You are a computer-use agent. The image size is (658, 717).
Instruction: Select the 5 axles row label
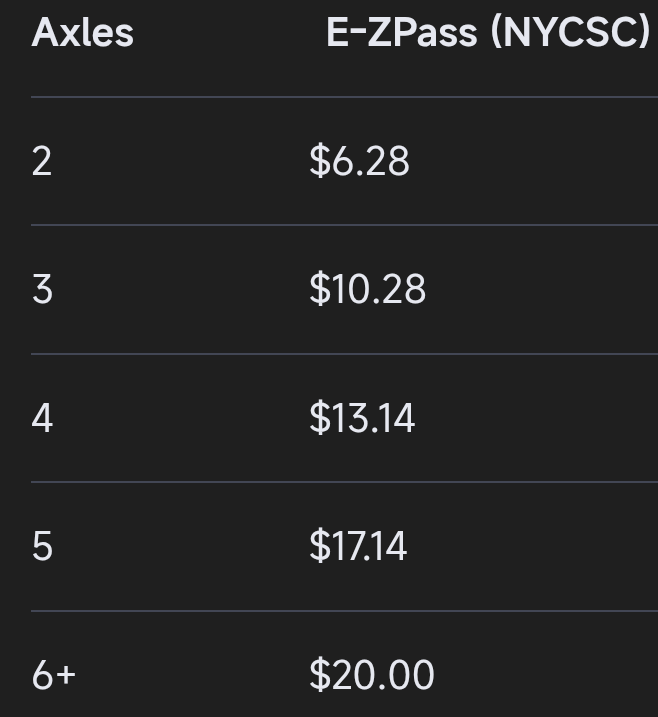[42, 546]
